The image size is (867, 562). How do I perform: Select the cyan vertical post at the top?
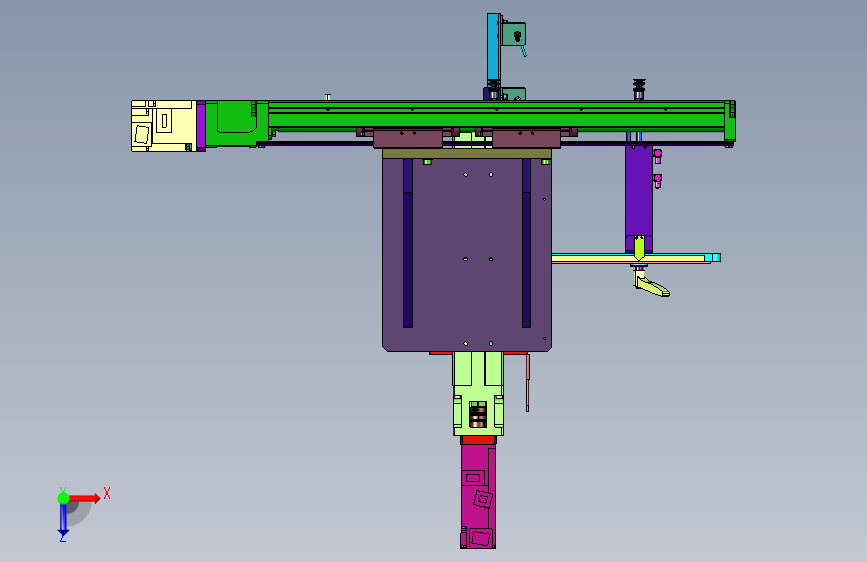494,48
